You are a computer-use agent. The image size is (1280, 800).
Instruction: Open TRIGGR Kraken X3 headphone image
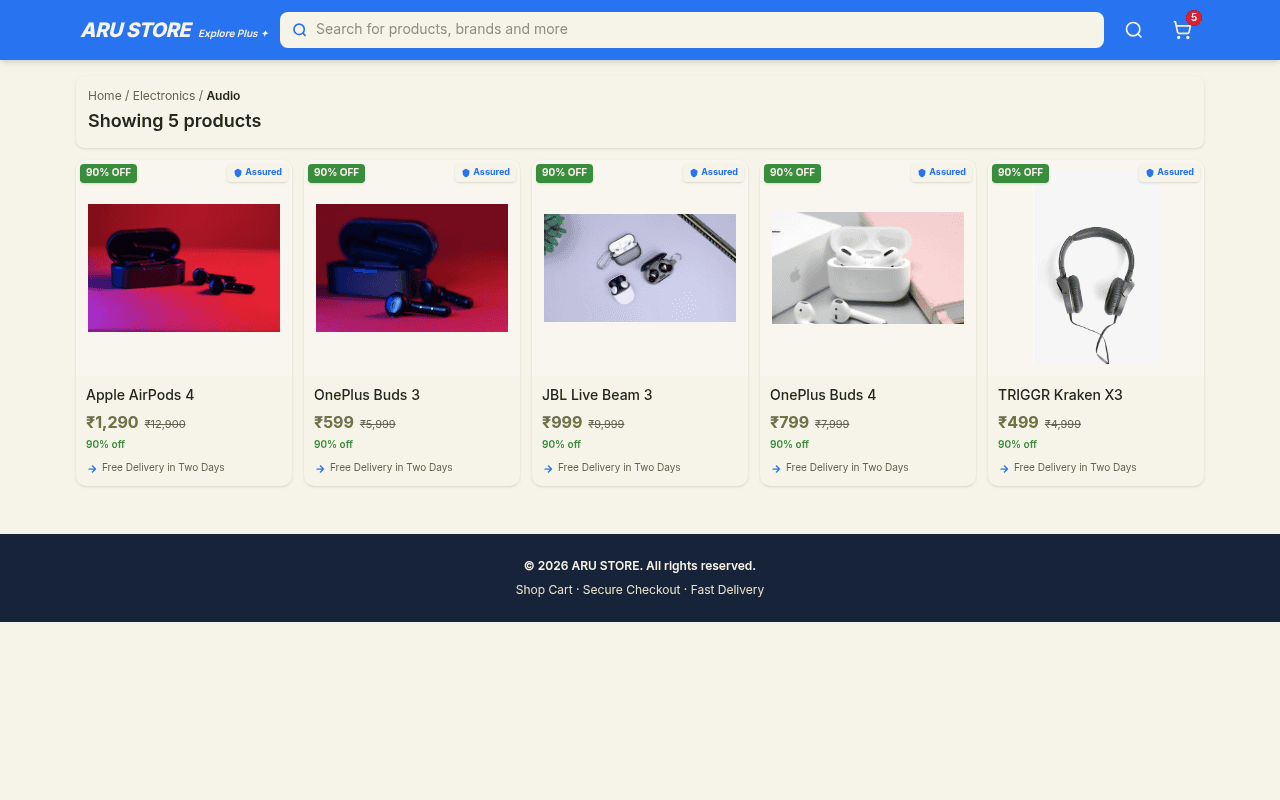(x=1096, y=268)
